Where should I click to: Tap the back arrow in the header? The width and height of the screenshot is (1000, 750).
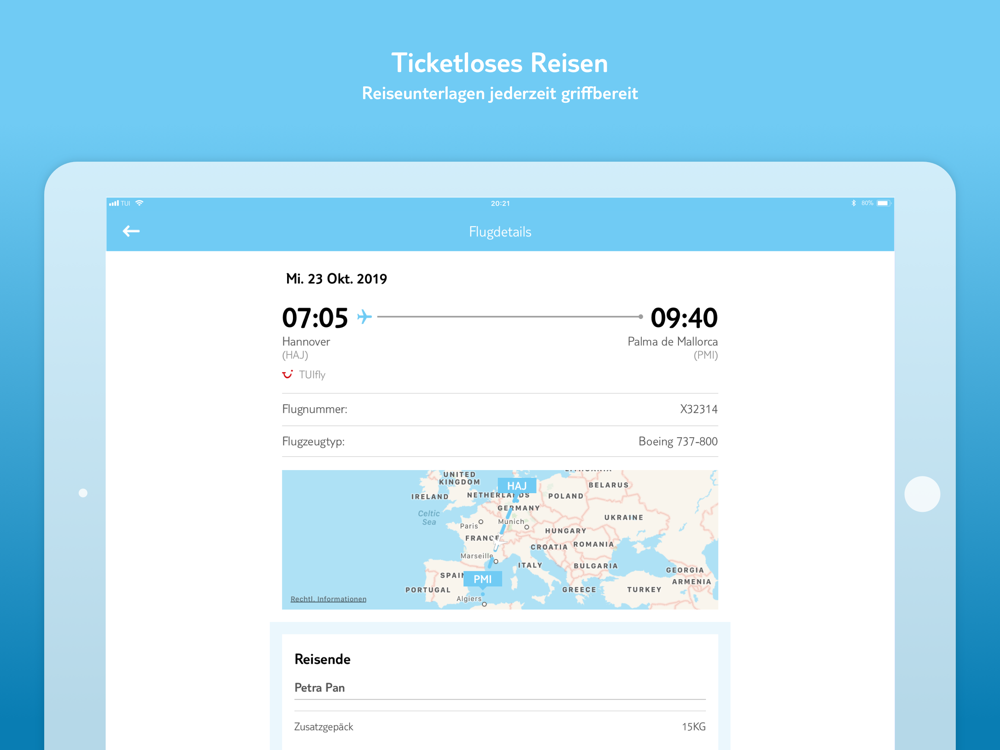131,231
